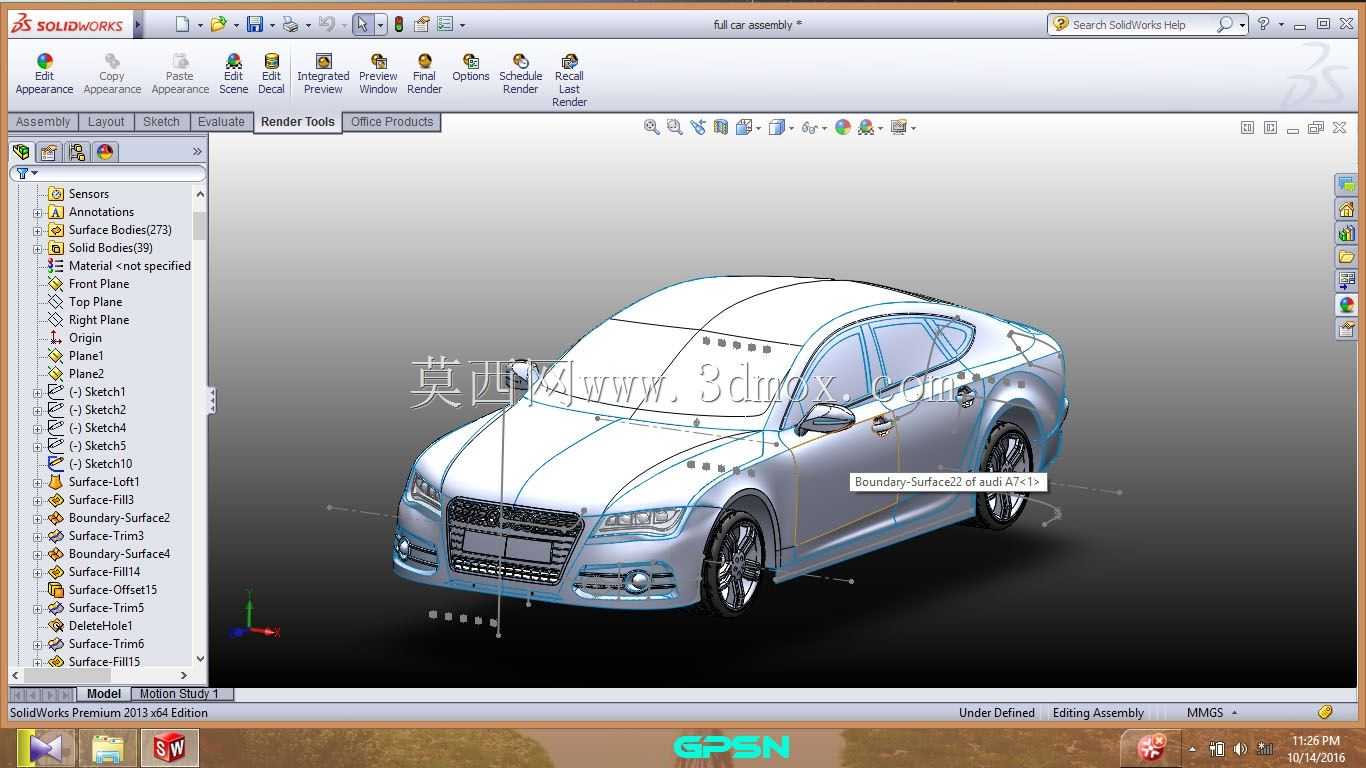Image resolution: width=1366 pixels, height=768 pixels.
Task: Open the feature tree filter dropdown
Action: coord(35,173)
